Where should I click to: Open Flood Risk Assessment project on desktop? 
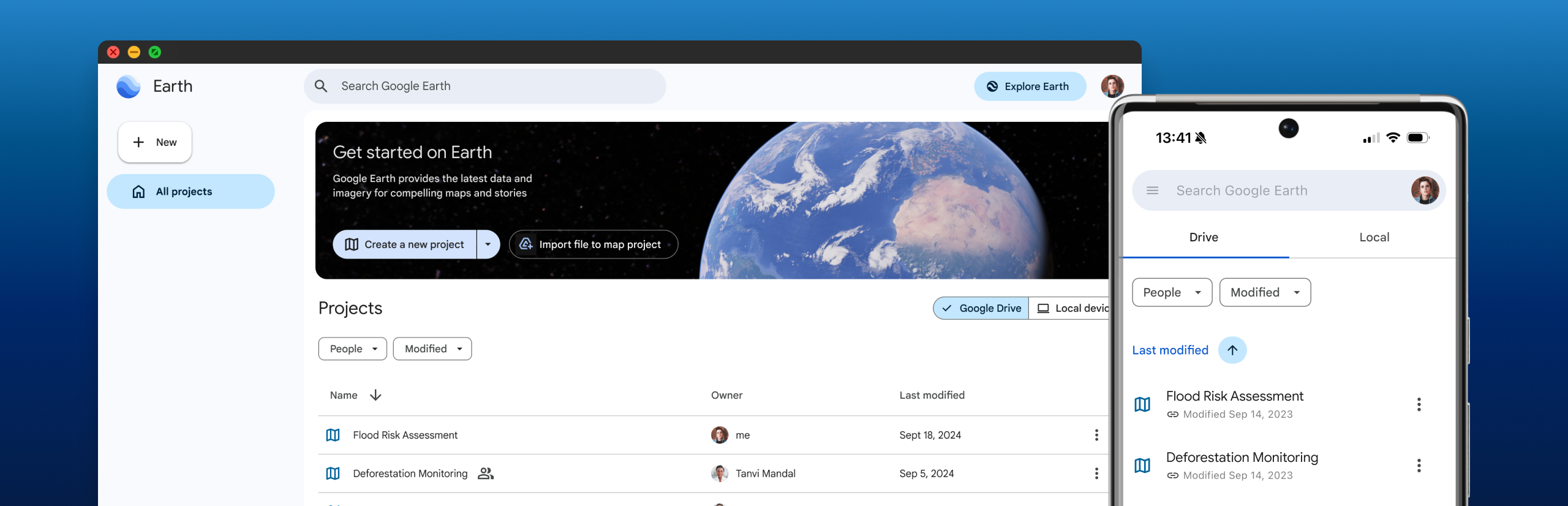tap(405, 435)
